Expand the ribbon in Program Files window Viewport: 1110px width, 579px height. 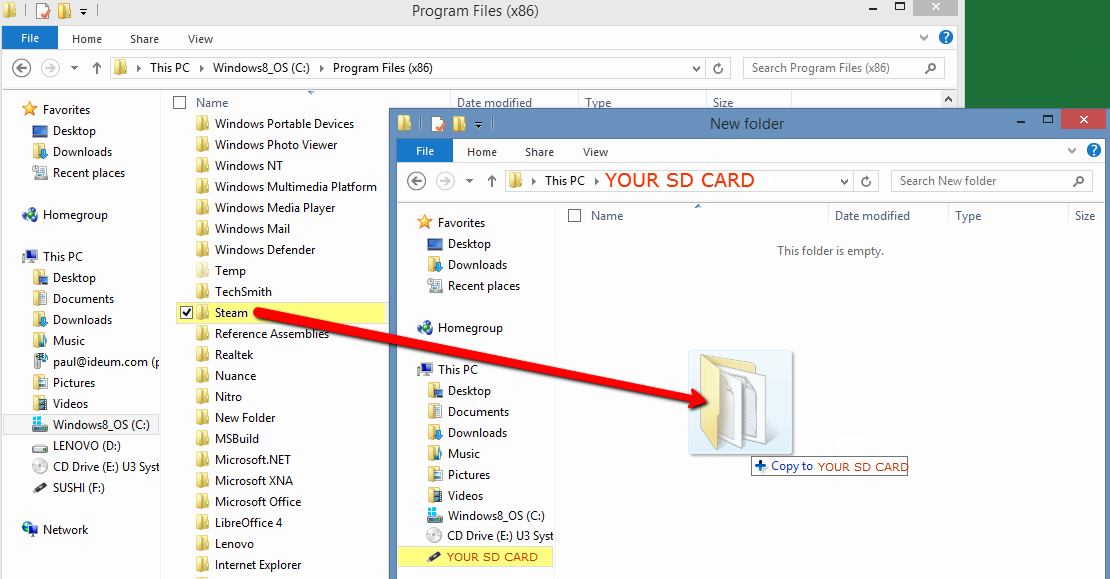(x=924, y=38)
